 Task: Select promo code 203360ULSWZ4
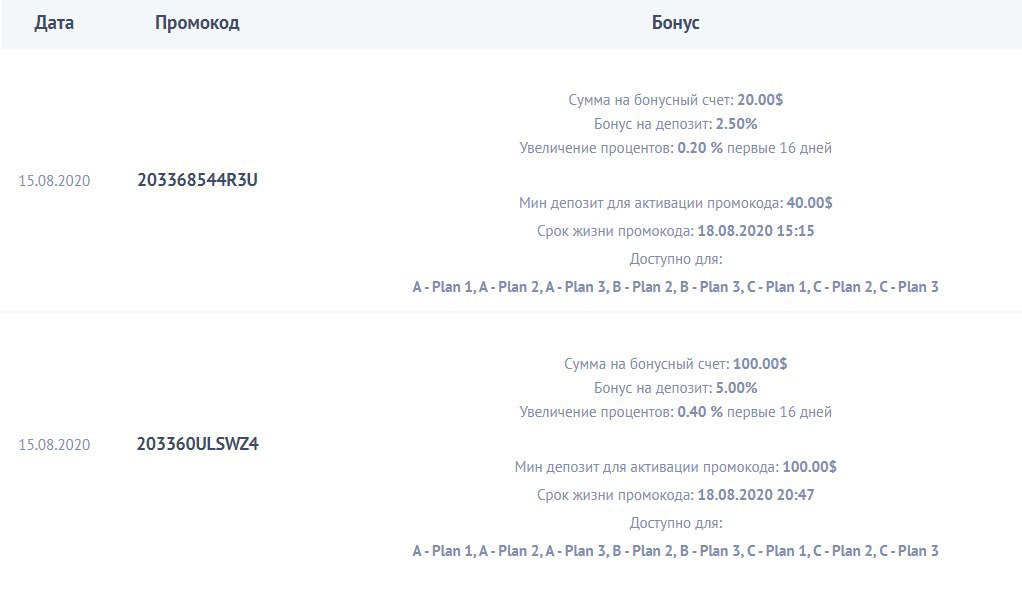[x=197, y=444]
